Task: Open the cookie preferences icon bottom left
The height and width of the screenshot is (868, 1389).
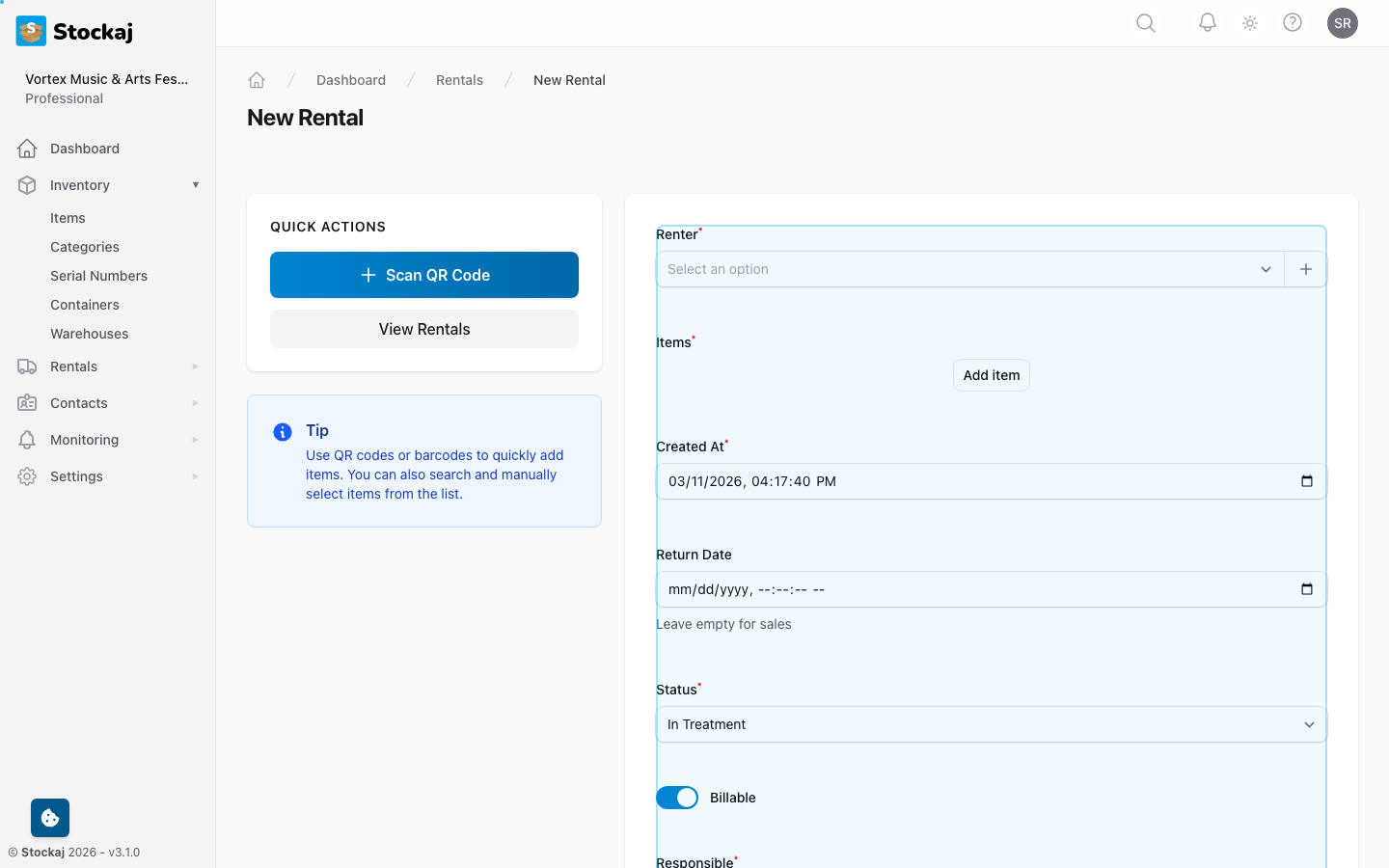Action: [49, 817]
